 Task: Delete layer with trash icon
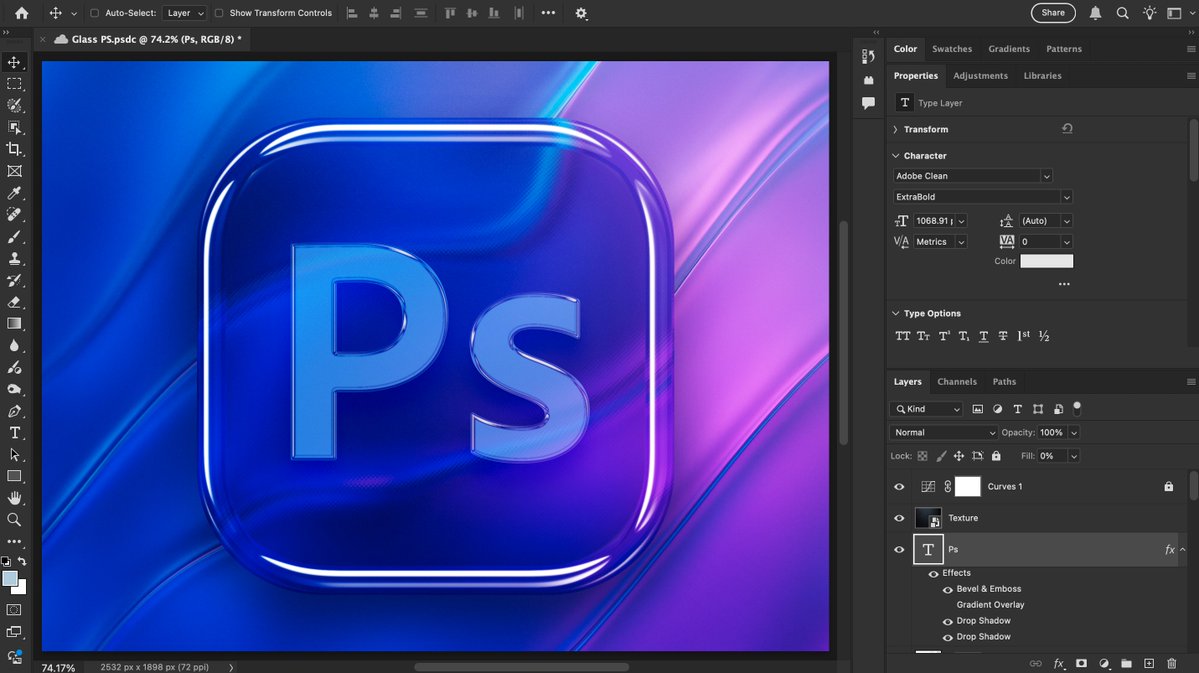pyautogui.click(x=1171, y=663)
